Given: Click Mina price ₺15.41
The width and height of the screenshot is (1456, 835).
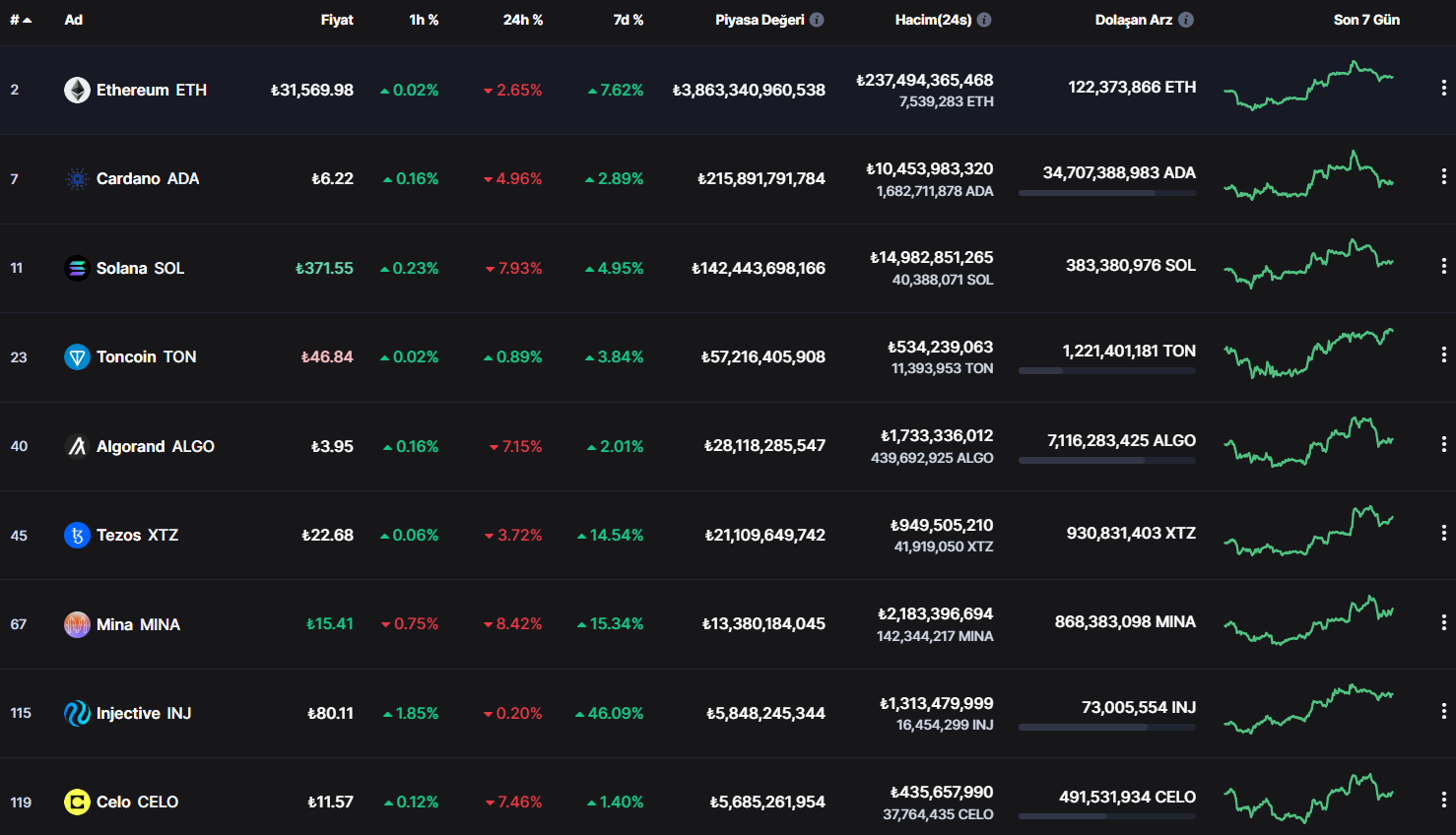Looking at the screenshot, I should [x=330, y=624].
